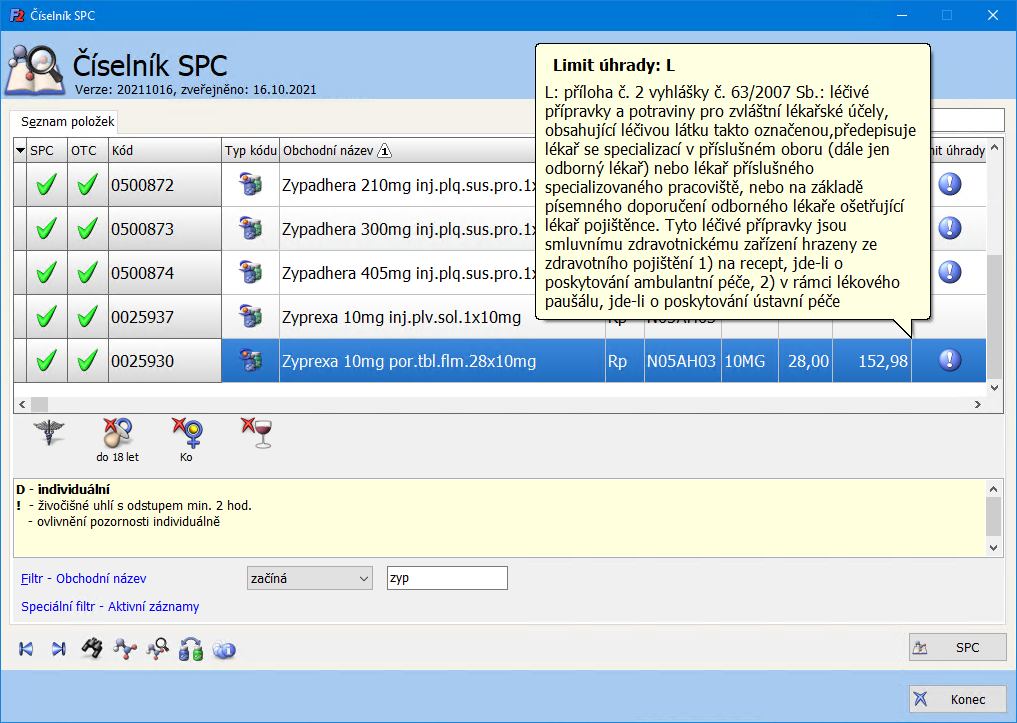Click SPC checkmark for code 0500873
Screen dimensions: 1017x723
tap(47, 229)
